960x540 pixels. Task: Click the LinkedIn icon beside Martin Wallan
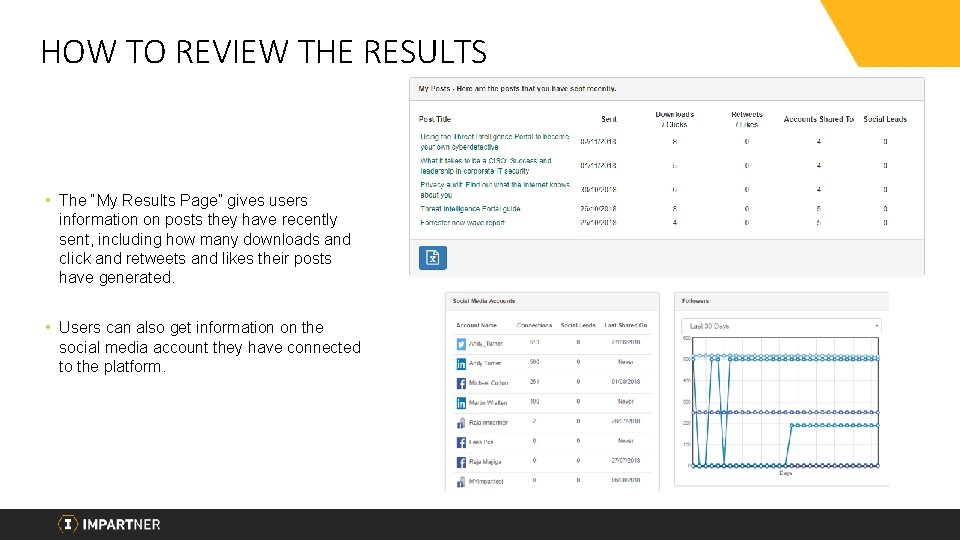[461, 403]
